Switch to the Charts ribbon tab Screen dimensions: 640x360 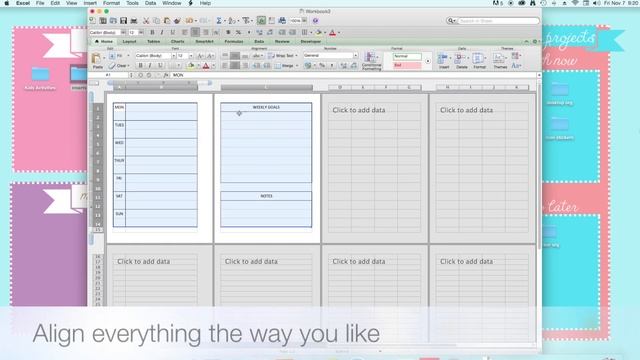(x=178, y=42)
